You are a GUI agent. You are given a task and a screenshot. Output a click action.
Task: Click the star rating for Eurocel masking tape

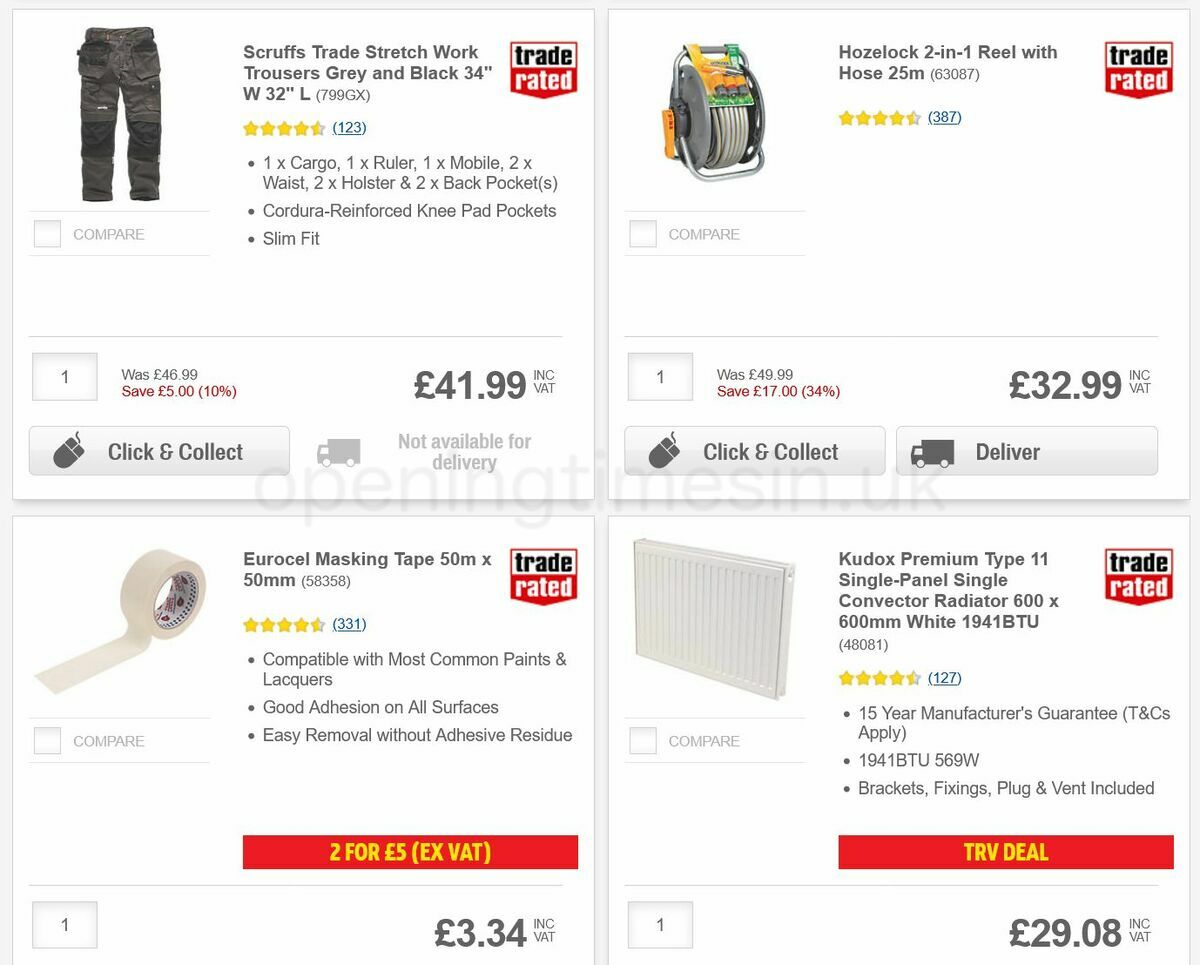[285, 624]
